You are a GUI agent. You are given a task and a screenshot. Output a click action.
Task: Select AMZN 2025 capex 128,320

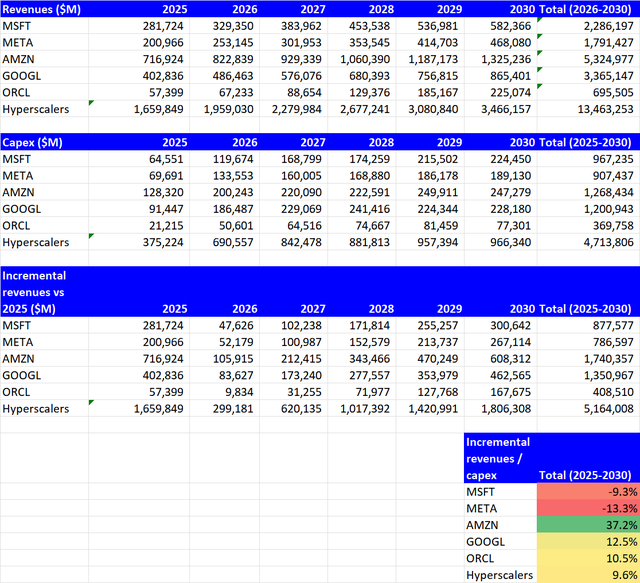pyautogui.click(x=139, y=192)
